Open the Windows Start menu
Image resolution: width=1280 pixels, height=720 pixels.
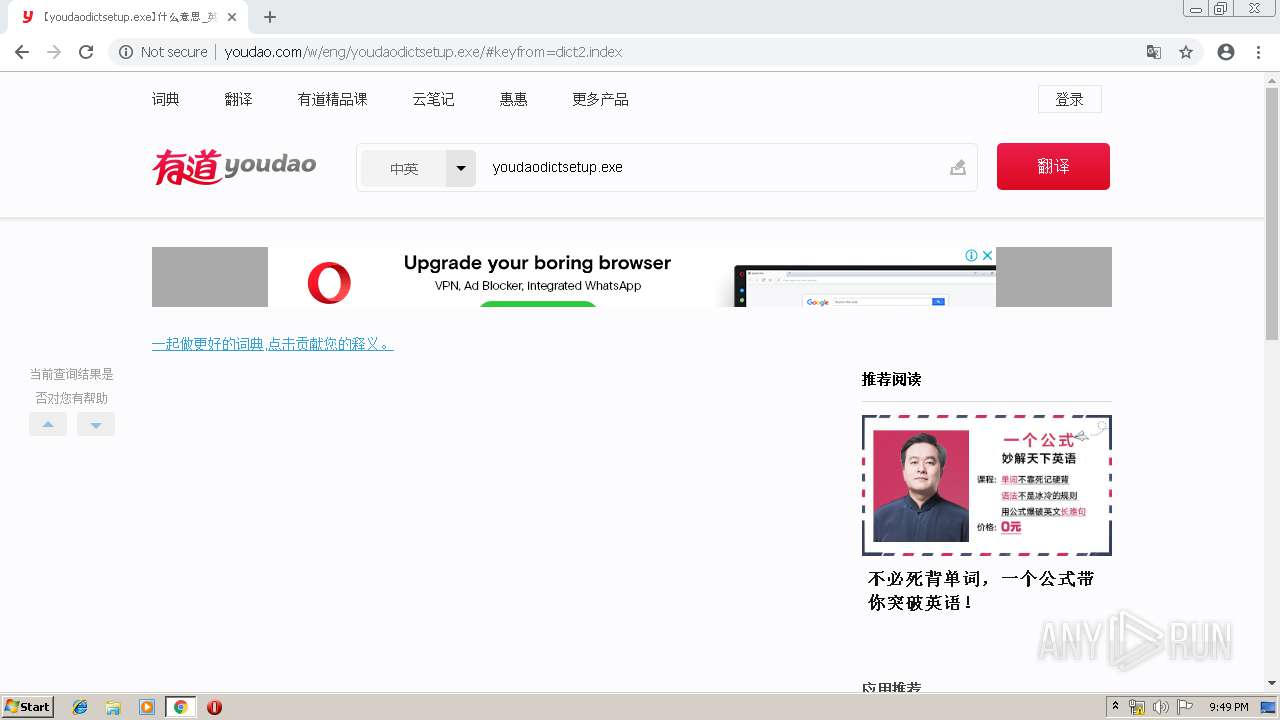[28, 707]
